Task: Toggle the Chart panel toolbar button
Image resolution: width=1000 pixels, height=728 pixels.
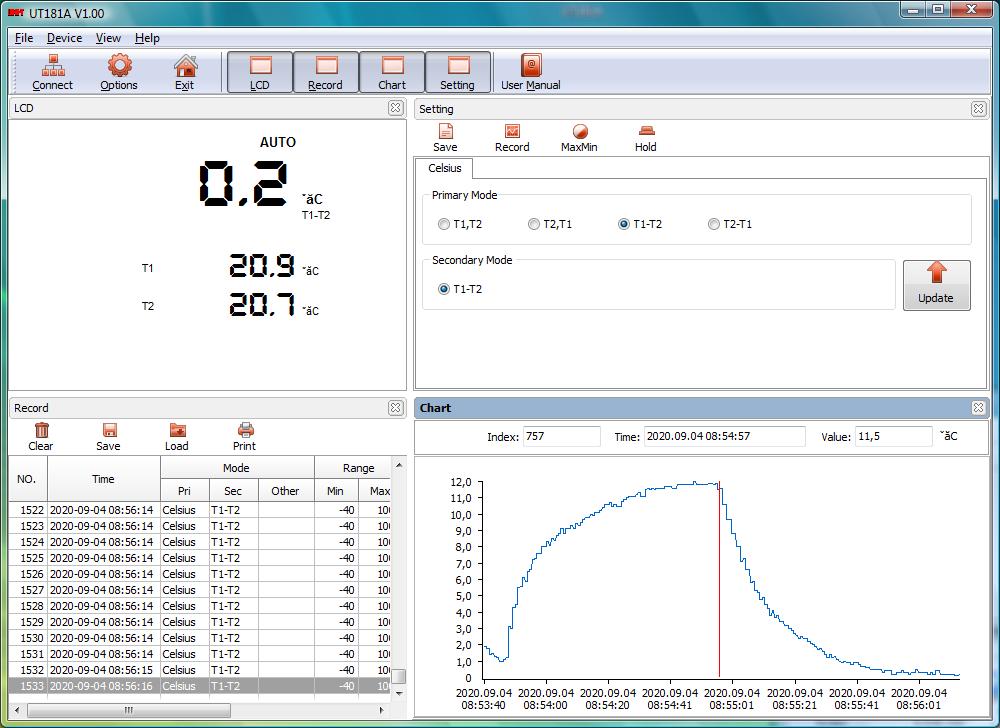Action: [x=392, y=72]
